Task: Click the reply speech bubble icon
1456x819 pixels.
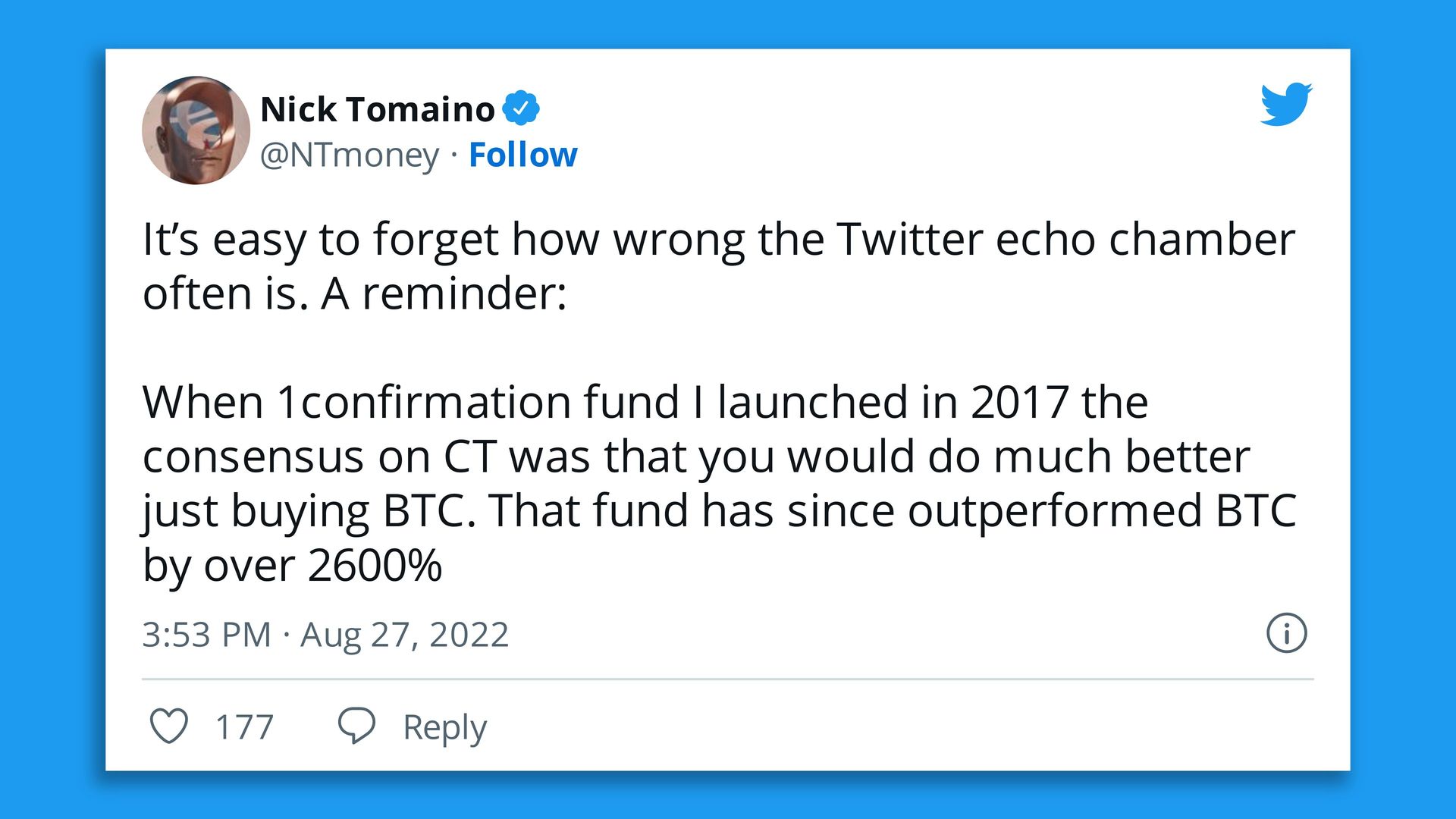Action: pos(356,726)
